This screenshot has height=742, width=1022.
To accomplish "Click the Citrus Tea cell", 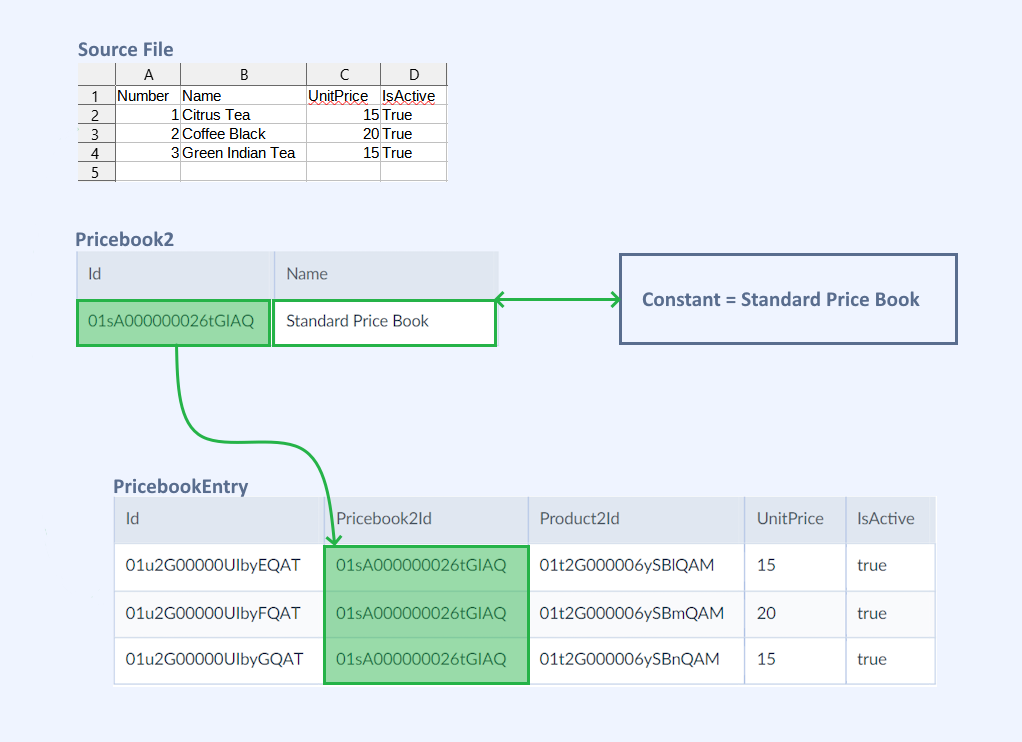I will (243, 115).
